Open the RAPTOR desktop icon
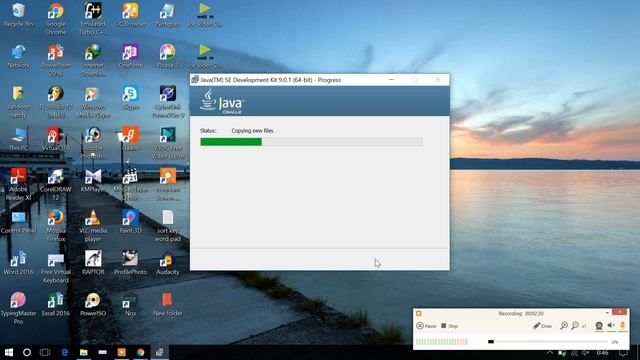This screenshot has height=360, width=640. click(x=93, y=263)
